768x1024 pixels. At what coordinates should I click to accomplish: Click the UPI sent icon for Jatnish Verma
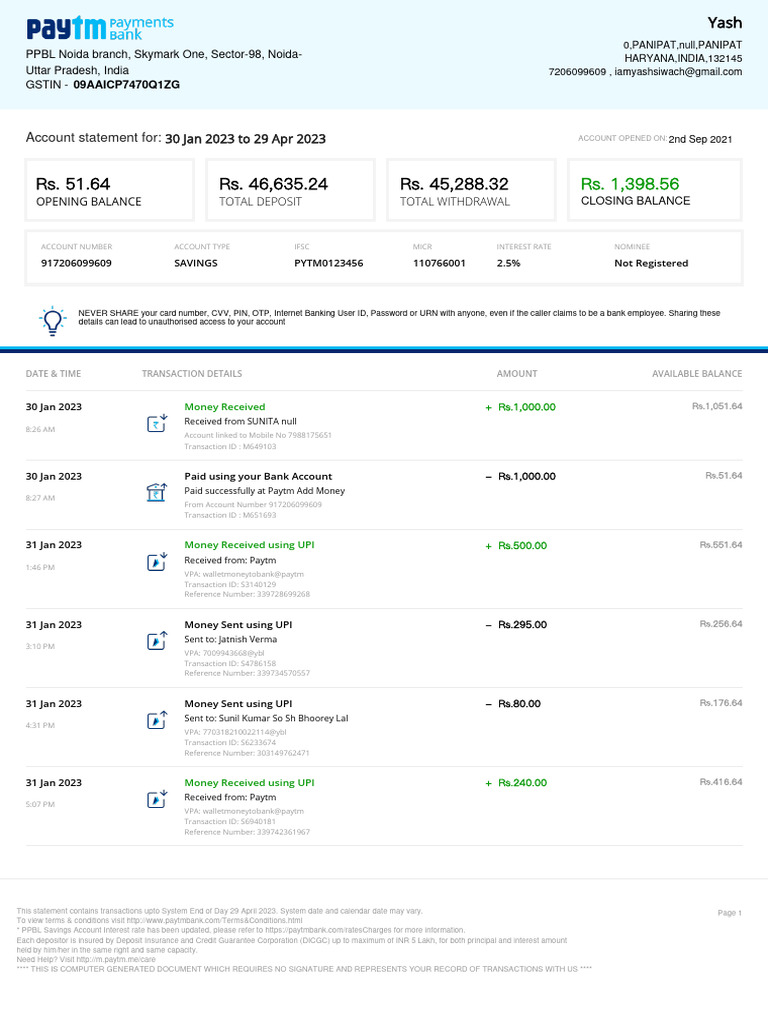point(157,641)
